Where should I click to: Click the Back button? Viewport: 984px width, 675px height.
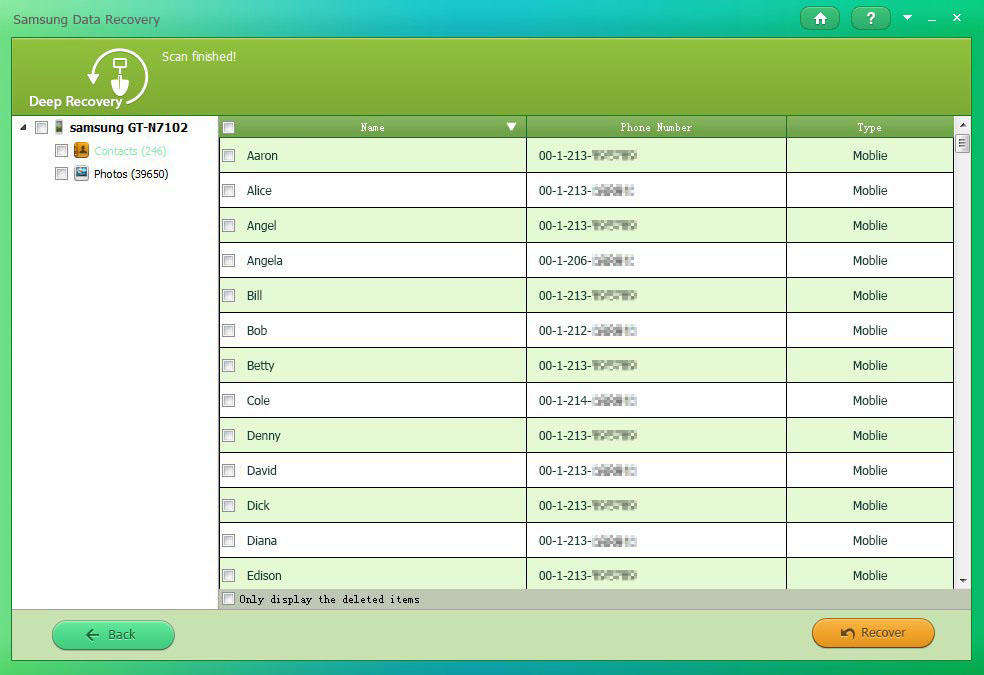(x=114, y=635)
